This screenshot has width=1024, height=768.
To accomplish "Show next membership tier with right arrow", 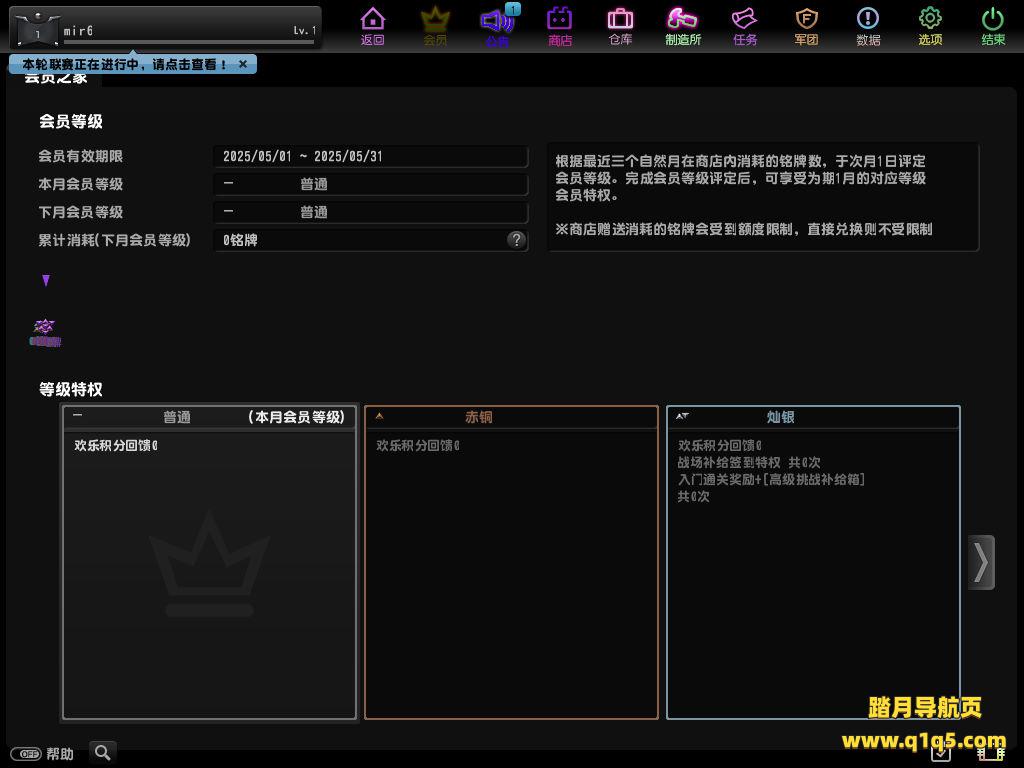I will [981, 562].
